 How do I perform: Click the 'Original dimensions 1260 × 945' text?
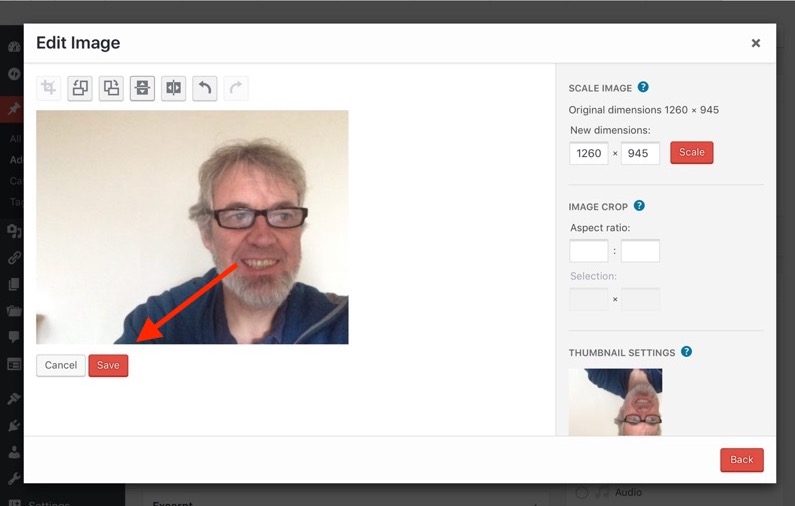click(x=643, y=110)
